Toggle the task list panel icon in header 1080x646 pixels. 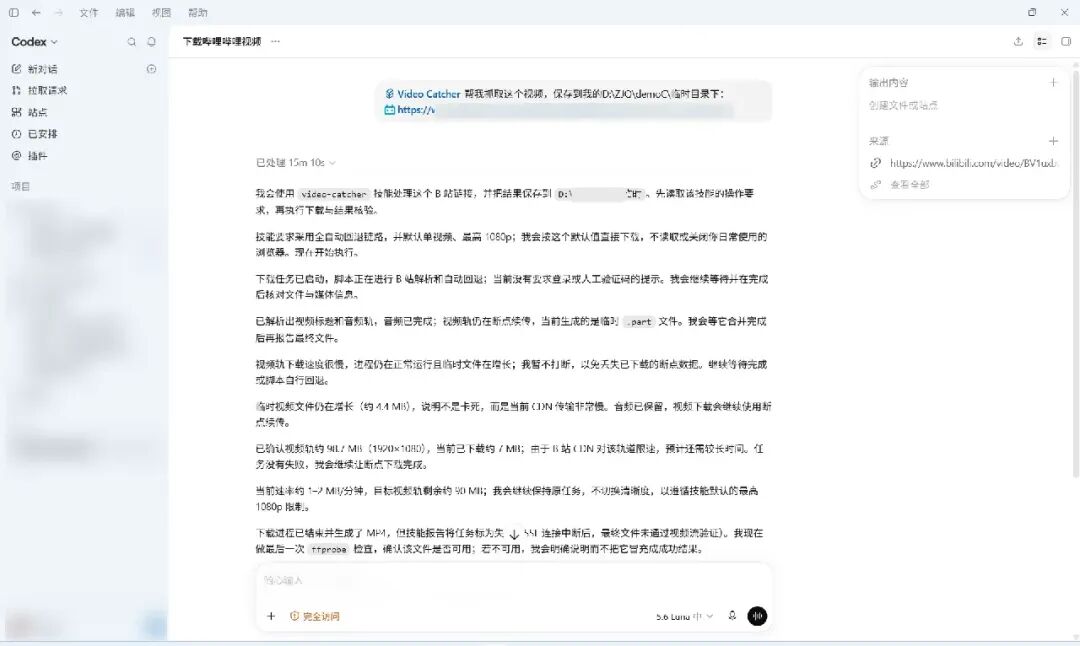[x=1042, y=41]
